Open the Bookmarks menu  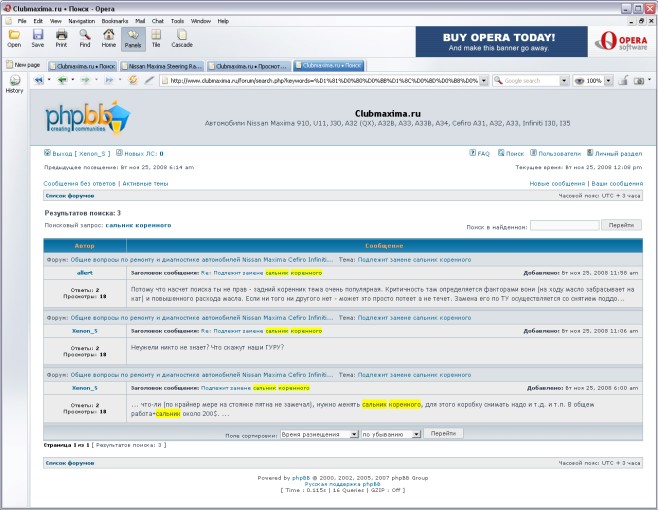114,20
